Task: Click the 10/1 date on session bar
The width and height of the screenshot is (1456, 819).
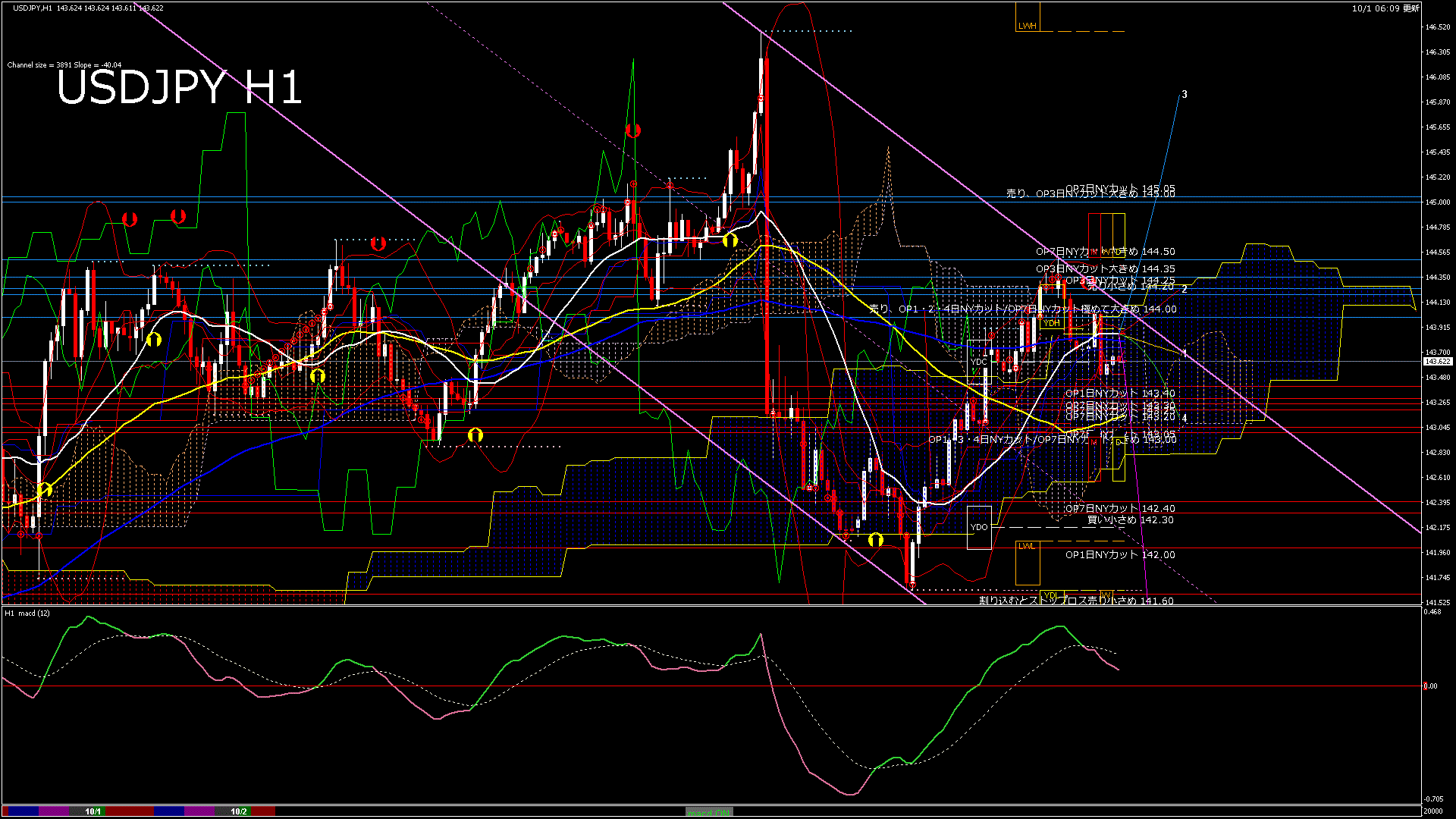Action: point(93,811)
